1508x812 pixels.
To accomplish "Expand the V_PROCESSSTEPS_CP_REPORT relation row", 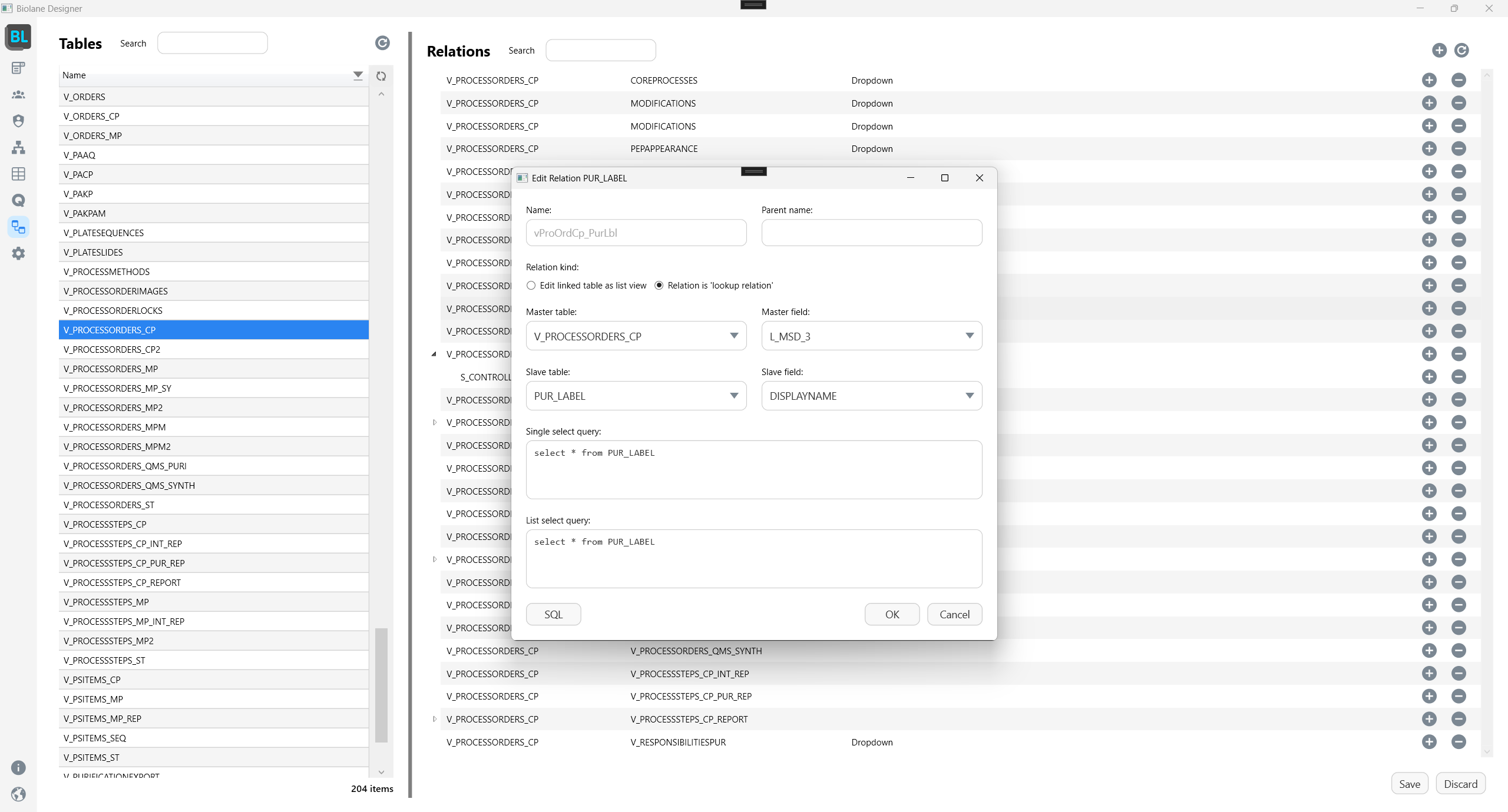I will [x=435, y=719].
